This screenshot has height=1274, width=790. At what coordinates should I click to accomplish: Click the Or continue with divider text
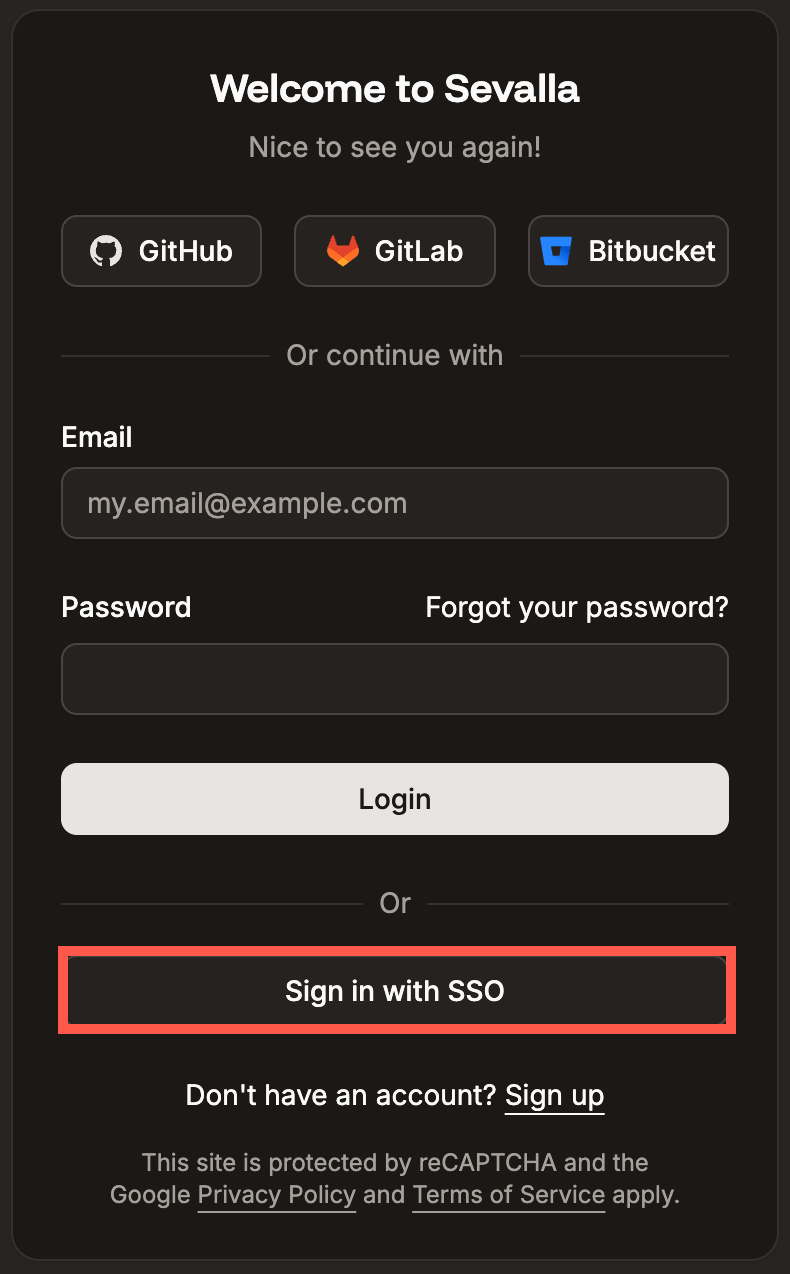pos(395,355)
